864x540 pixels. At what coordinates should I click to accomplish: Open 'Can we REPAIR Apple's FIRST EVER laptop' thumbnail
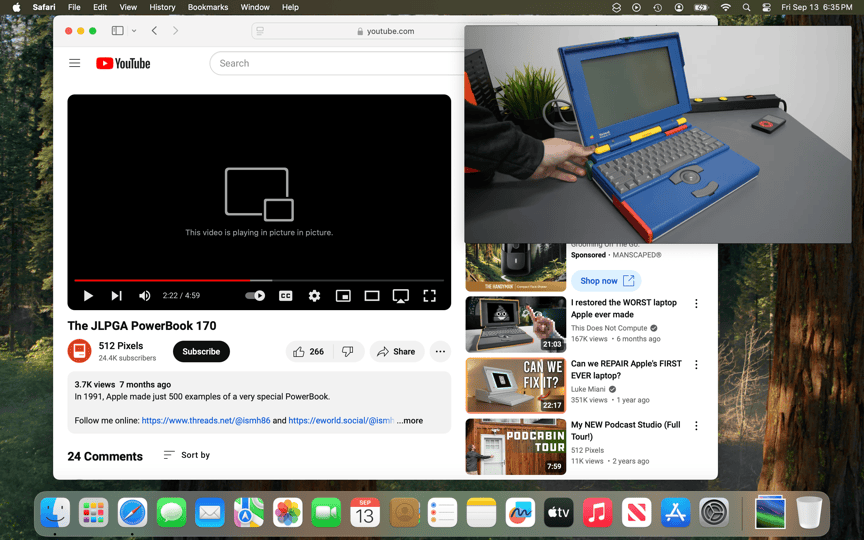coord(516,386)
